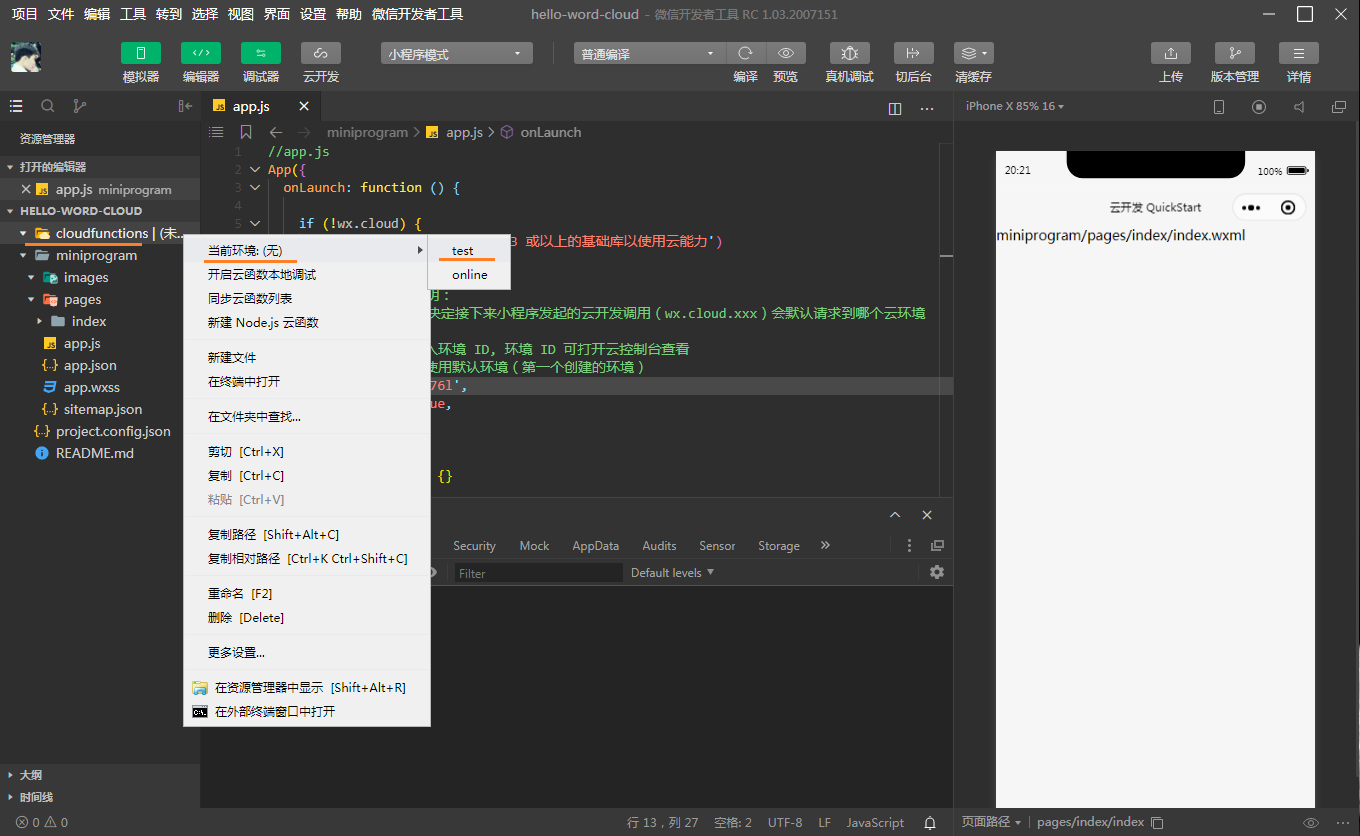The image size is (1360, 836).
Task: Open the 文件 menu
Action: (61, 14)
